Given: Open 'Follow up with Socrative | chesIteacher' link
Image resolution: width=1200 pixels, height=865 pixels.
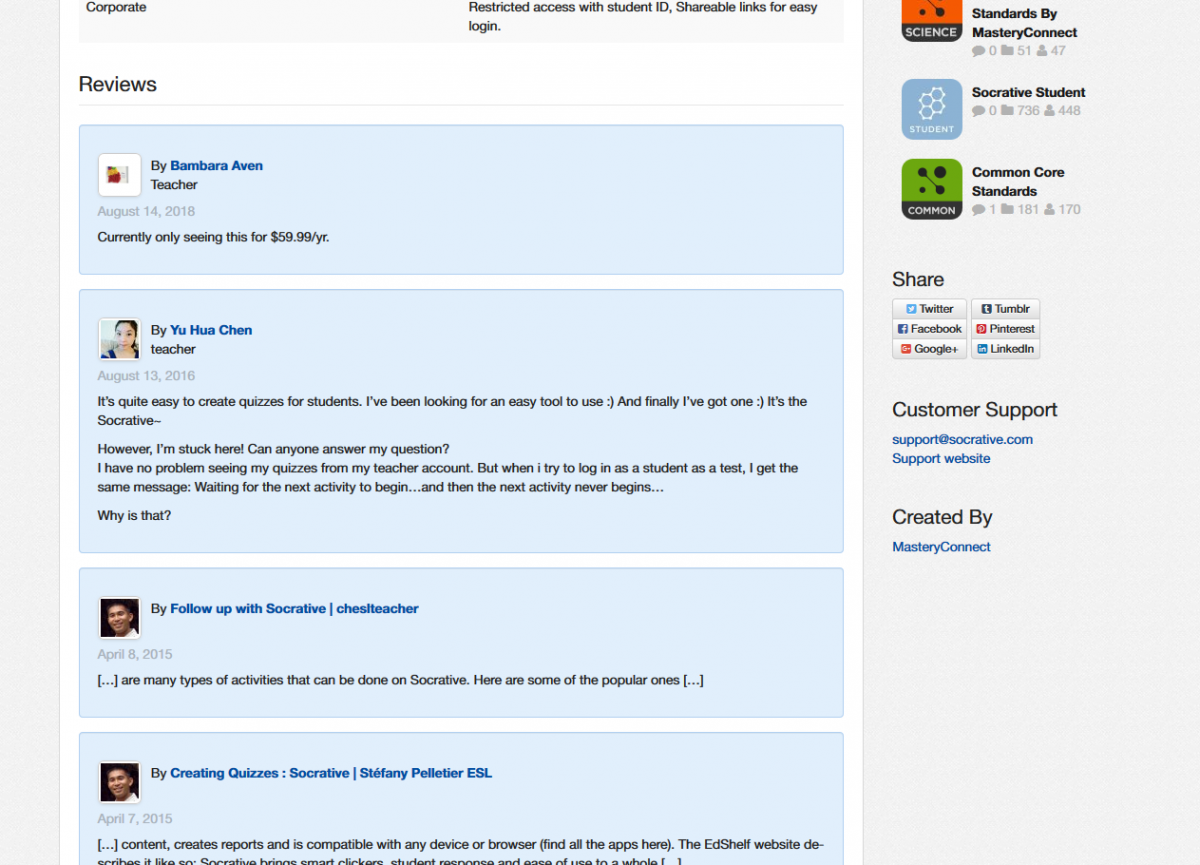Looking at the screenshot, I should 294,608.
